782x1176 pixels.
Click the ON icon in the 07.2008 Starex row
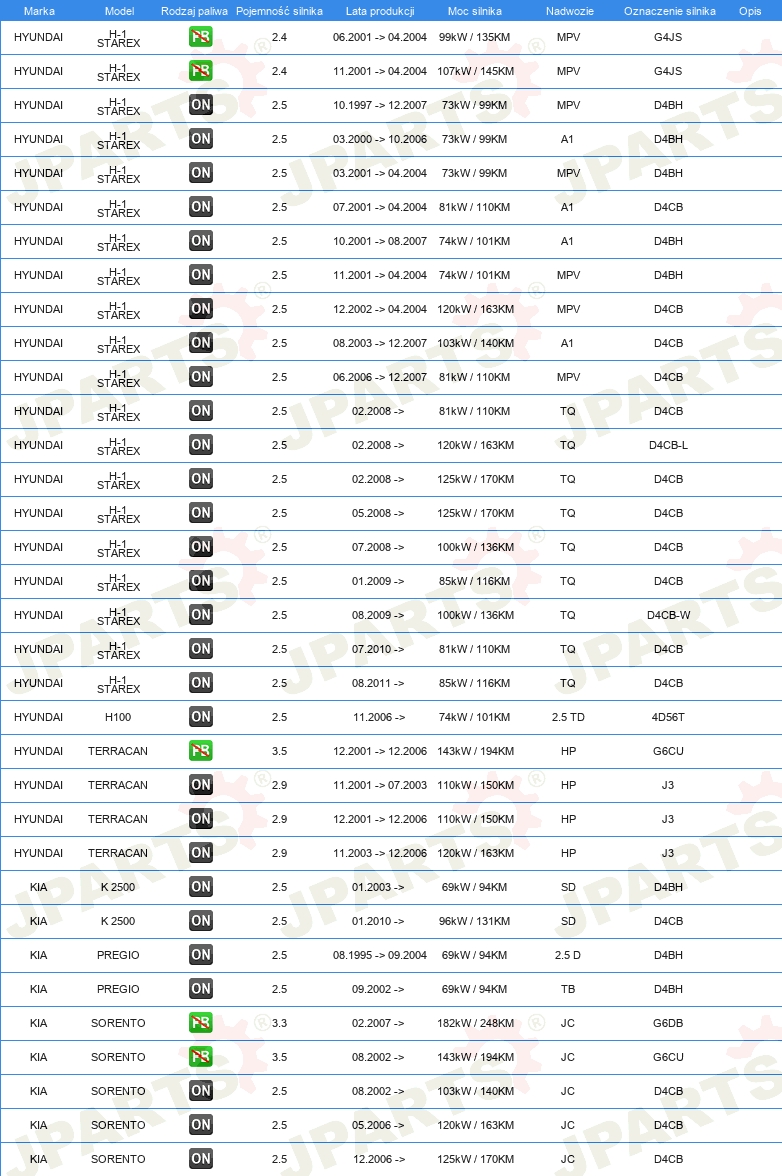pos(200,547)
